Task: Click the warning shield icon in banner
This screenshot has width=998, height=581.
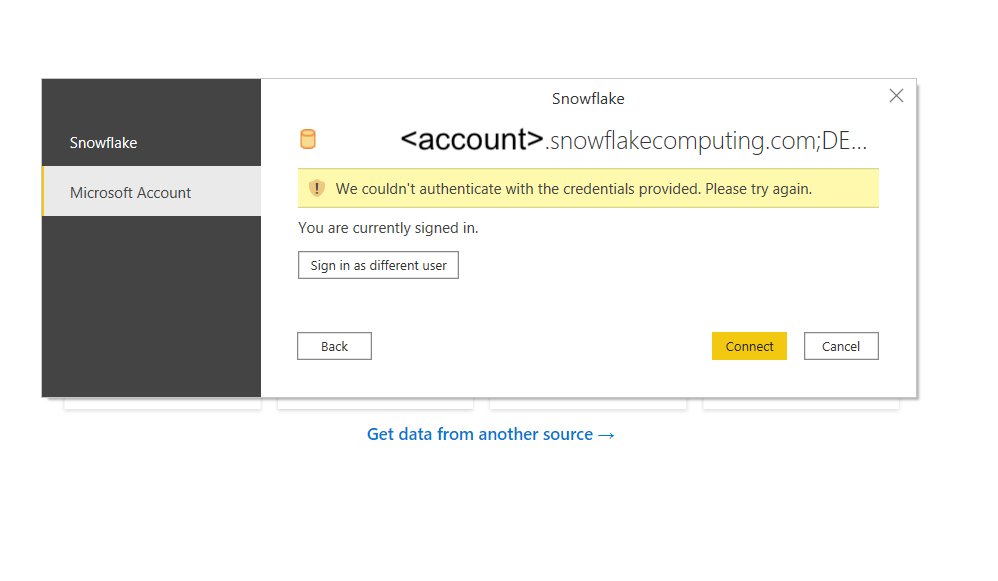Action: pos(316,188)
